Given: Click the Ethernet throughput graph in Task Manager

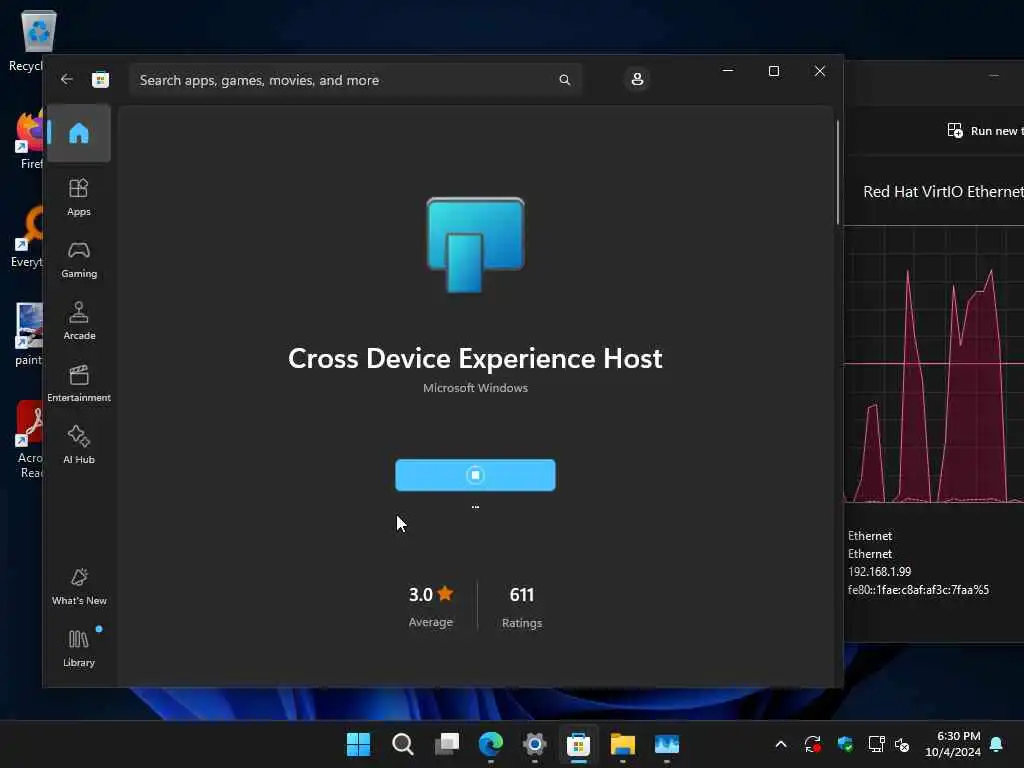Looking at the screenshot, I should pyautogui.click(x=934, y=364).
